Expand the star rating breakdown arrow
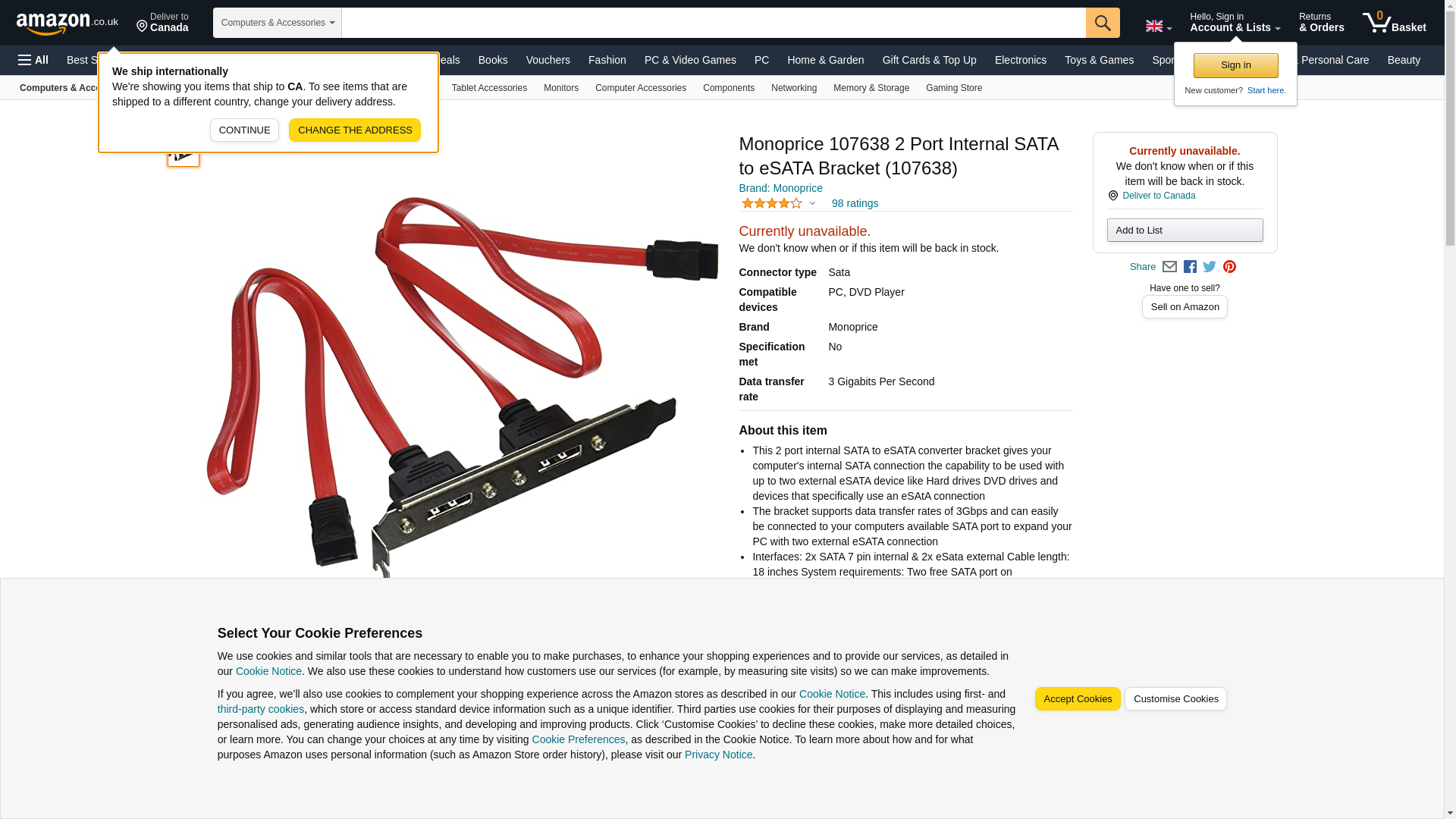1456x819 pixels. (x=812, y=203)
